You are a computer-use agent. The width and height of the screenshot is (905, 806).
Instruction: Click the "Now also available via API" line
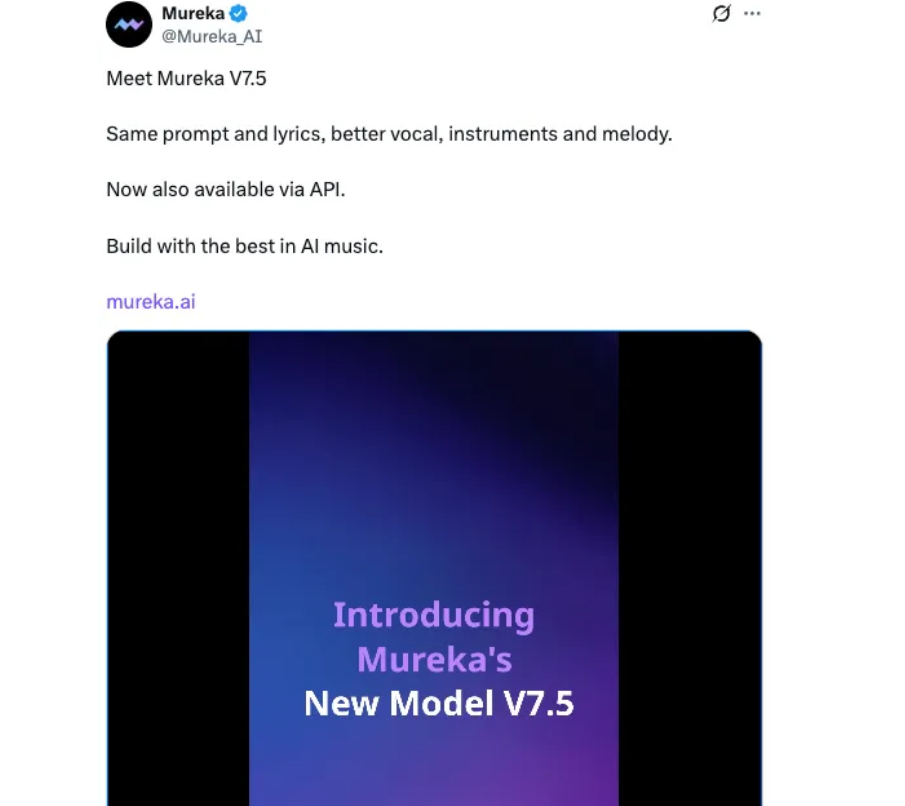(225, 190)
